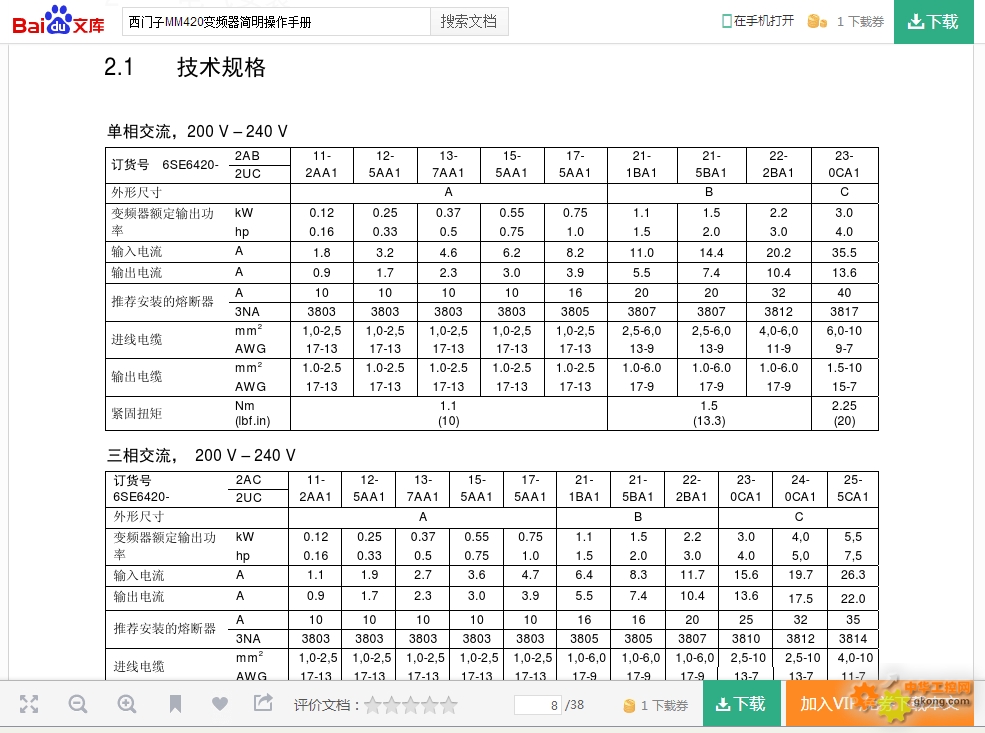Click the fuse code 3814 cell
This screenshot has width=985, height=733.
[852, 639]
